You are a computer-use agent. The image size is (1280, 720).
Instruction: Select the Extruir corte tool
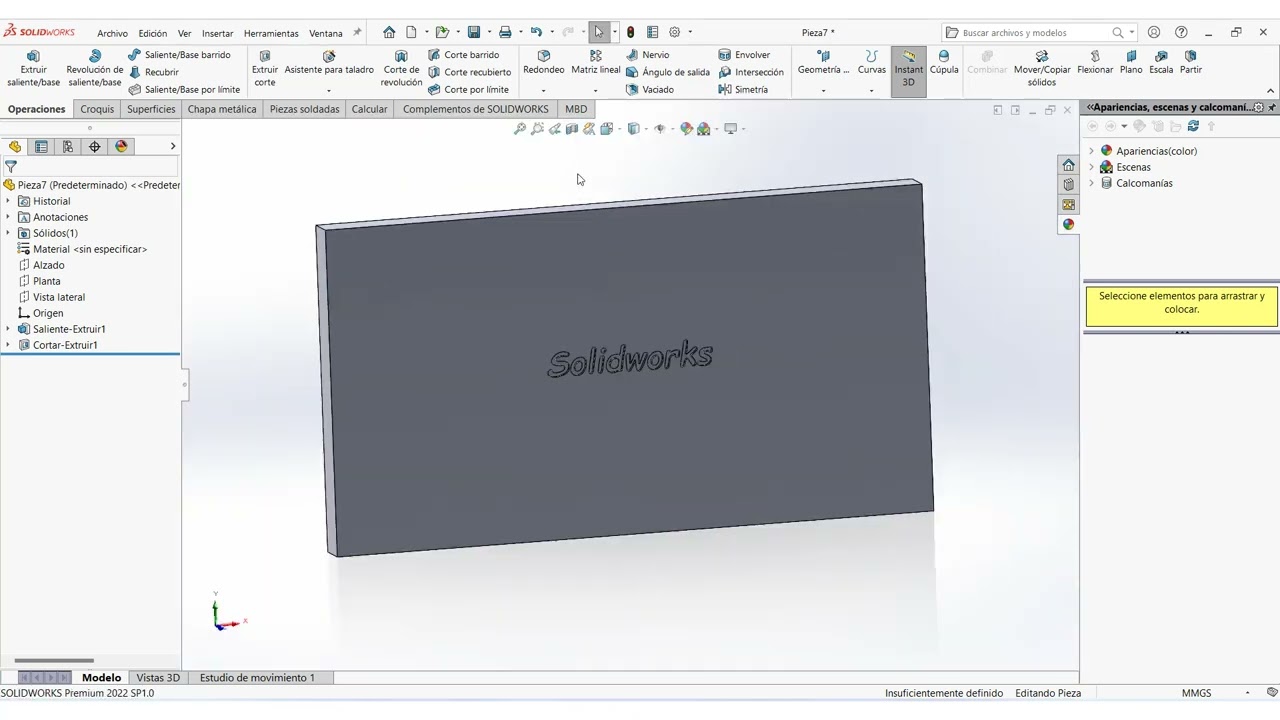click(264, 69)
